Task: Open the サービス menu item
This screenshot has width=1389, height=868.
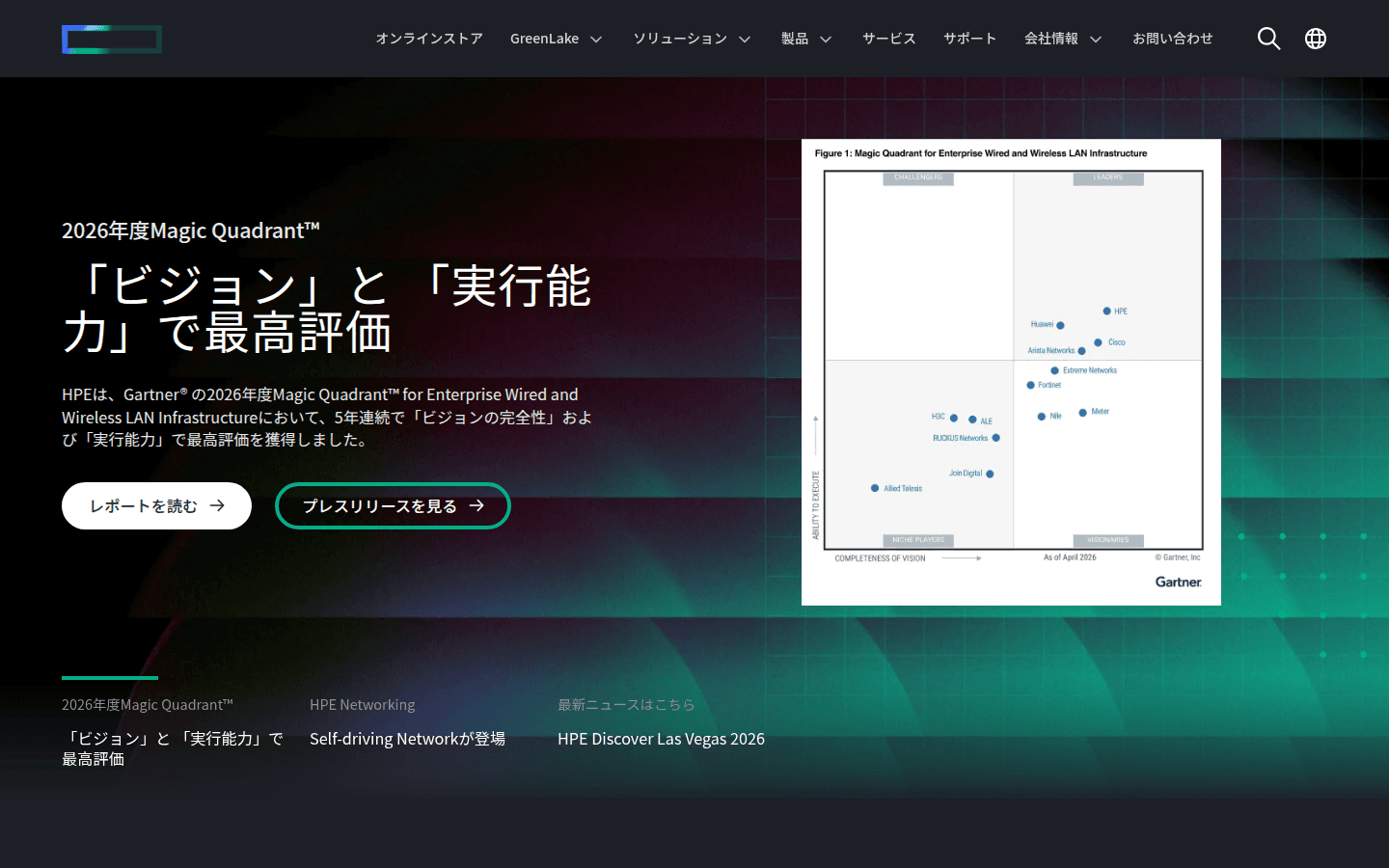Action: (889, 39)
